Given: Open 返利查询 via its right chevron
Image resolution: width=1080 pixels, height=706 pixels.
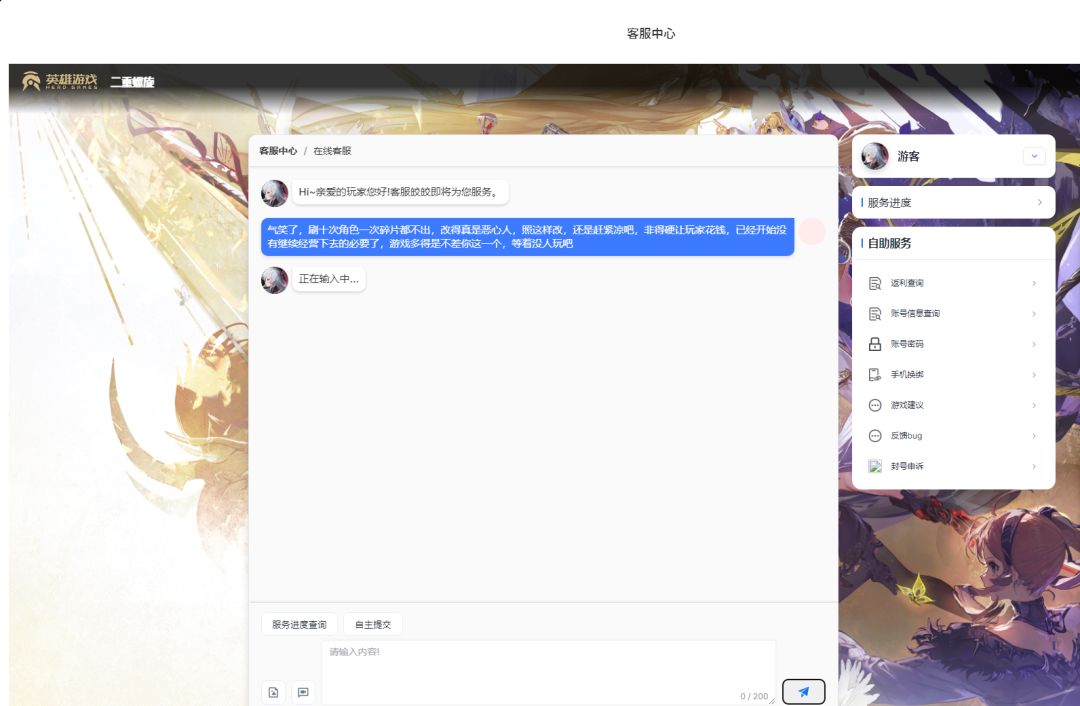Looking at the screenshot, I should (1034, 283).
